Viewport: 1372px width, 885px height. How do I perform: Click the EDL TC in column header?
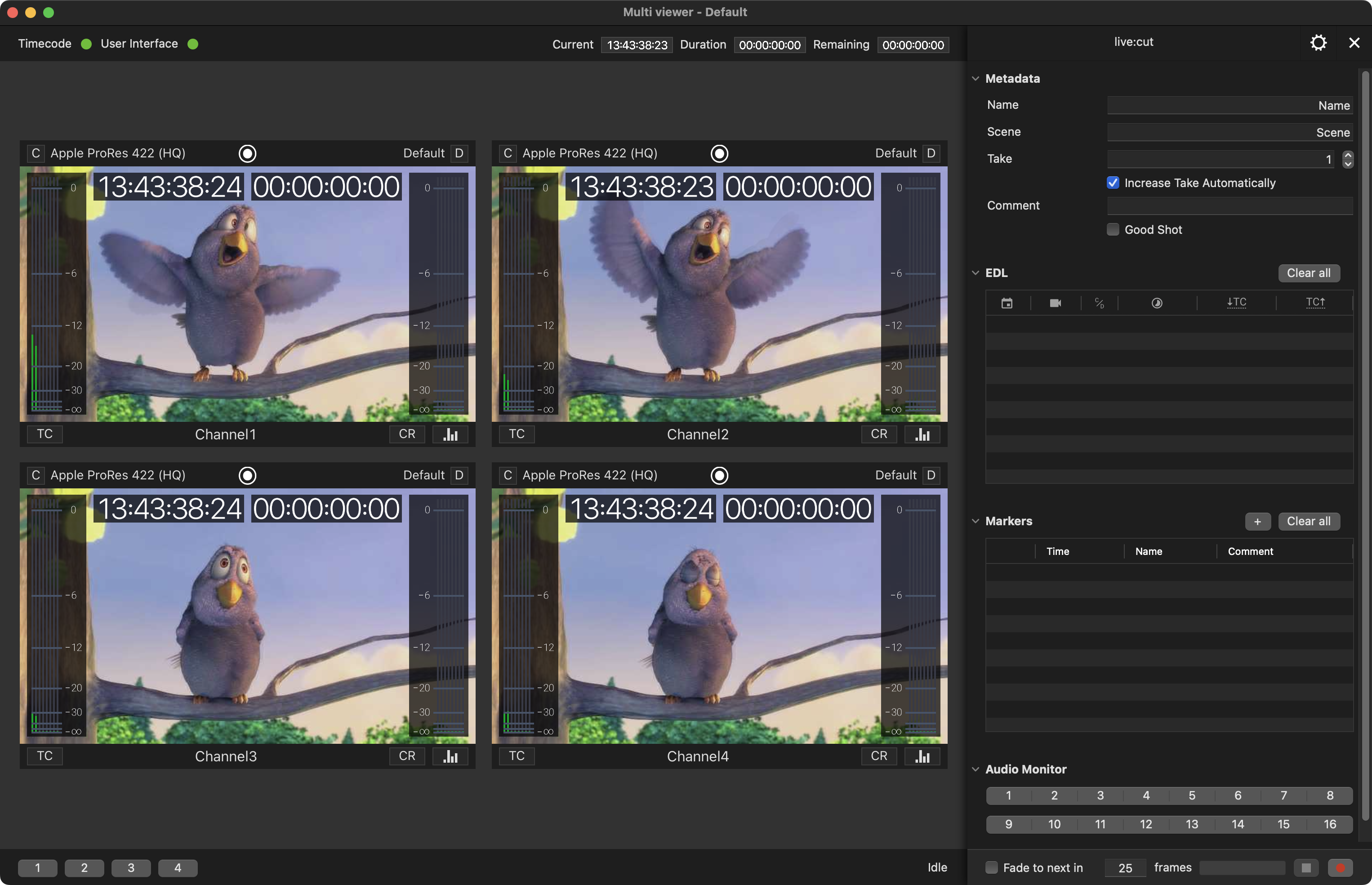coord(1237,302)
